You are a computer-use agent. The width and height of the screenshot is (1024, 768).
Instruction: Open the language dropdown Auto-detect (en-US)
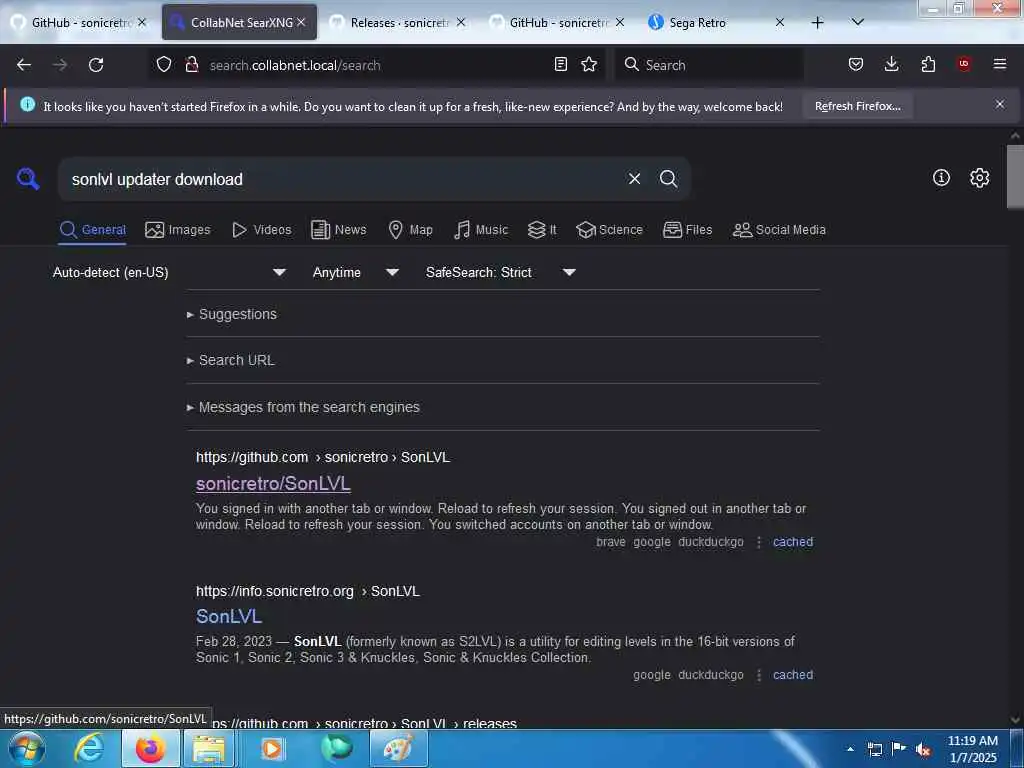pos(169,272)
